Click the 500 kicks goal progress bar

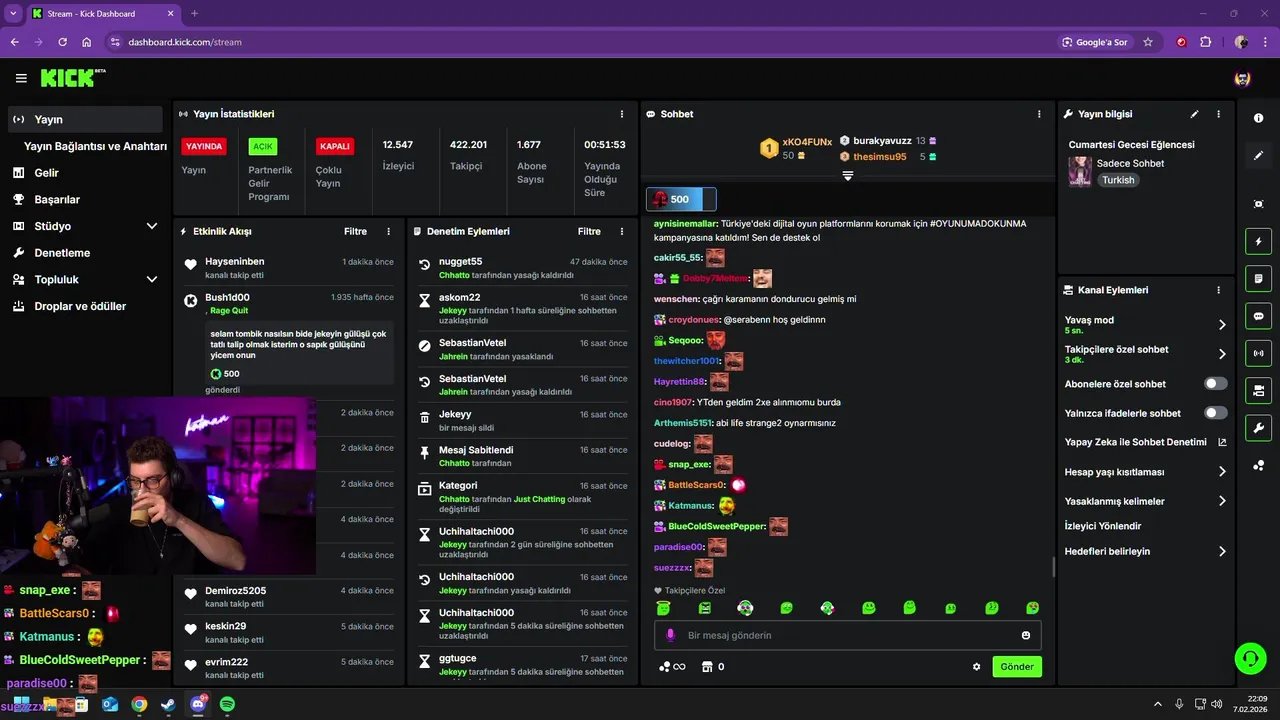(681, 199)
